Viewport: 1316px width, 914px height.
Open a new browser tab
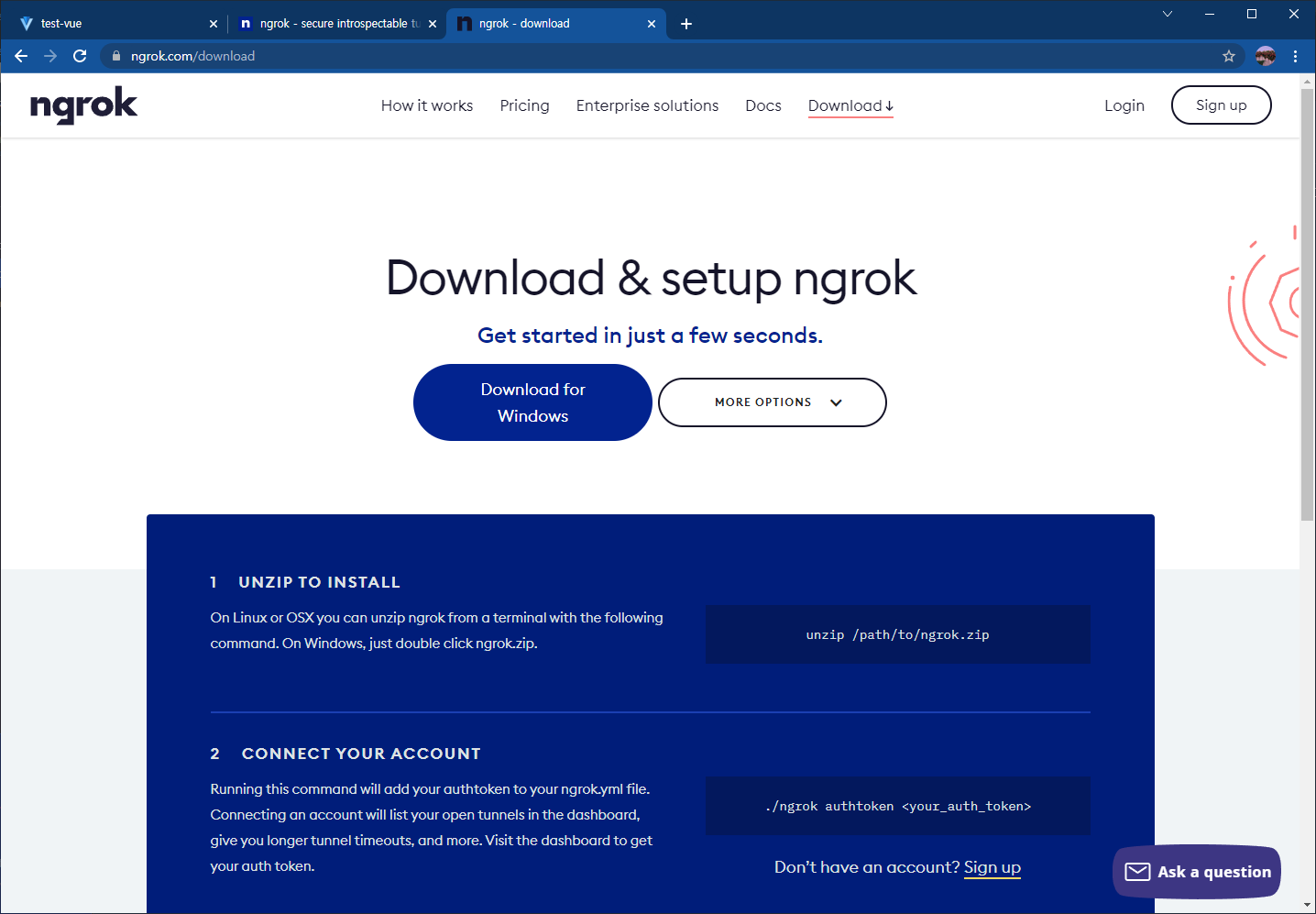(686, 24)
